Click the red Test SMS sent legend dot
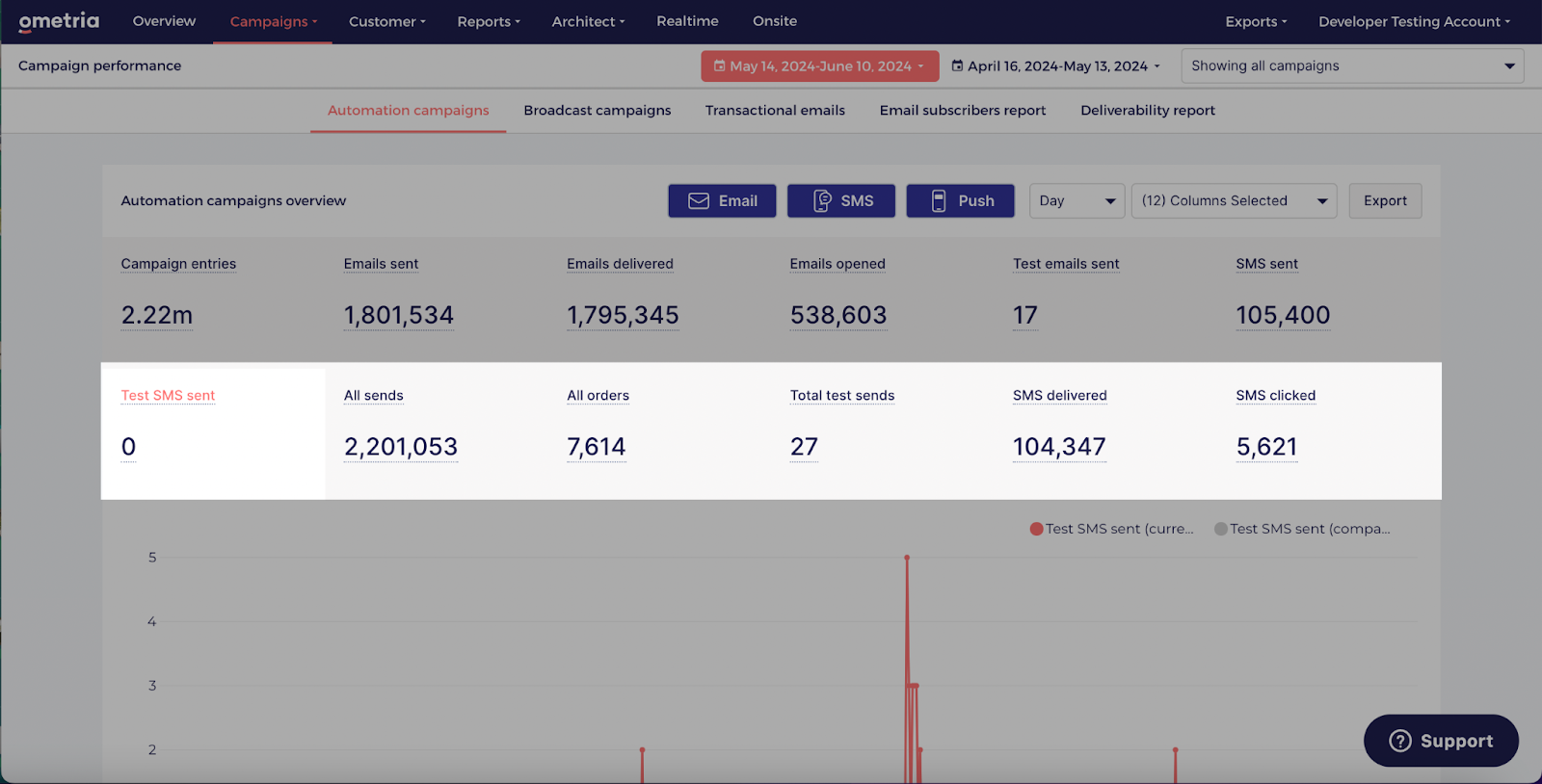Image resolution: width=1542 pixels, height=784 pixels. (1037, 529)
